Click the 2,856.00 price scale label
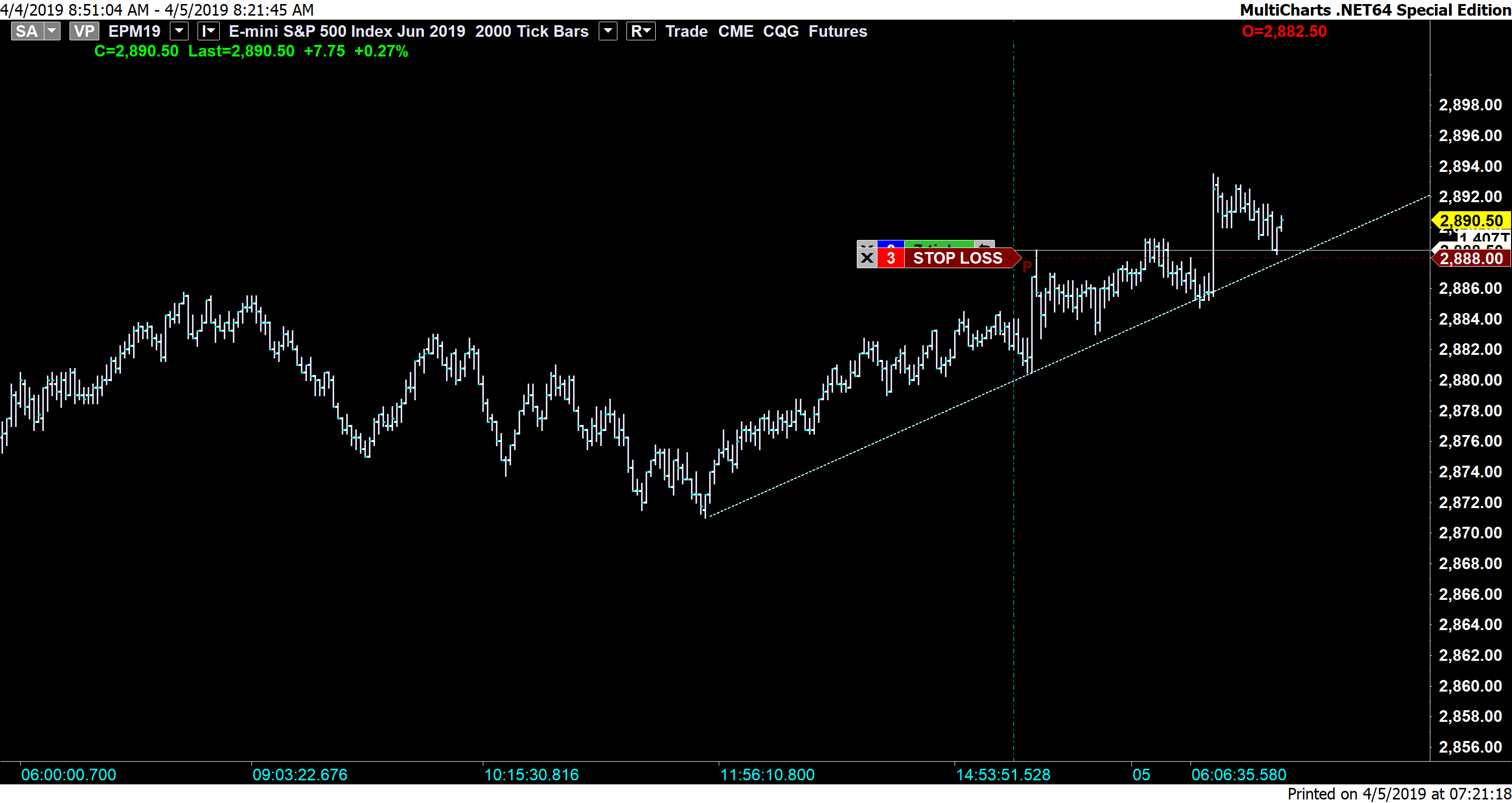1512x803 pixels. point(1470,747)
